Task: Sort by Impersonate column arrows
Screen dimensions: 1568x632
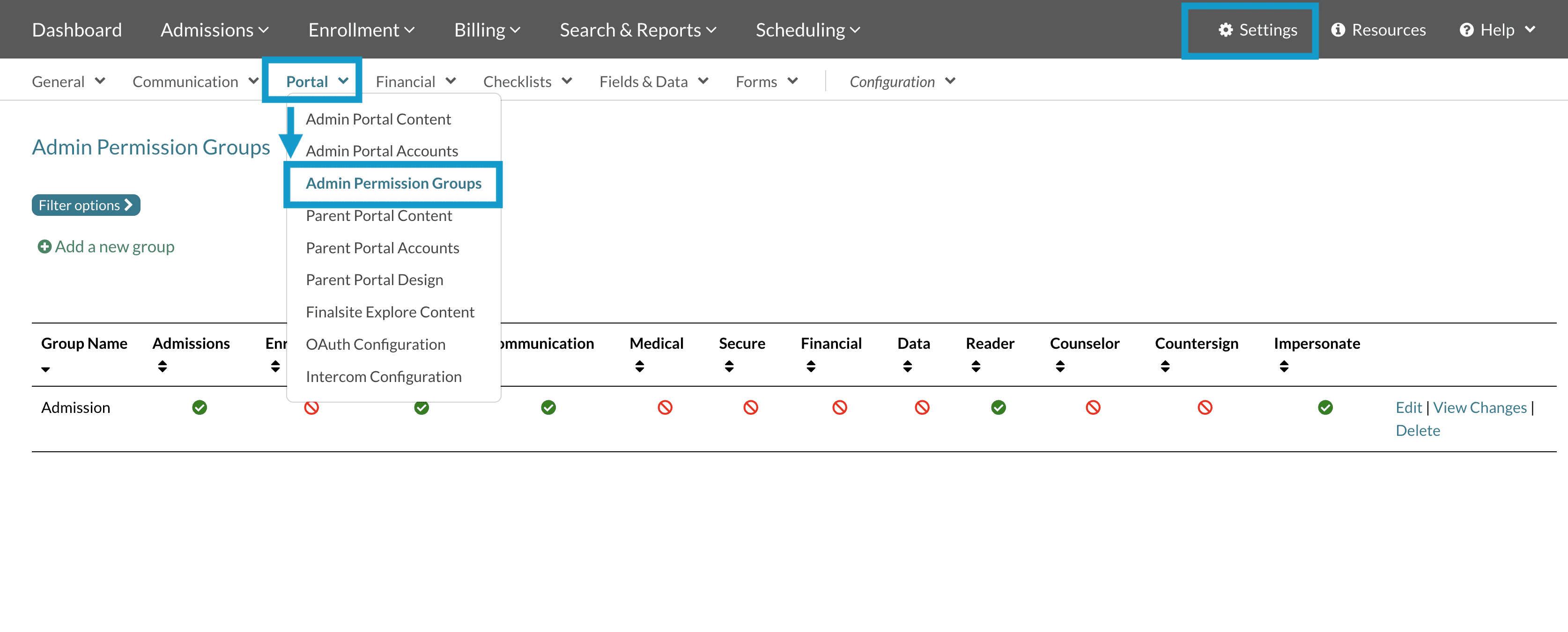Action: [x=1284, y=366]
